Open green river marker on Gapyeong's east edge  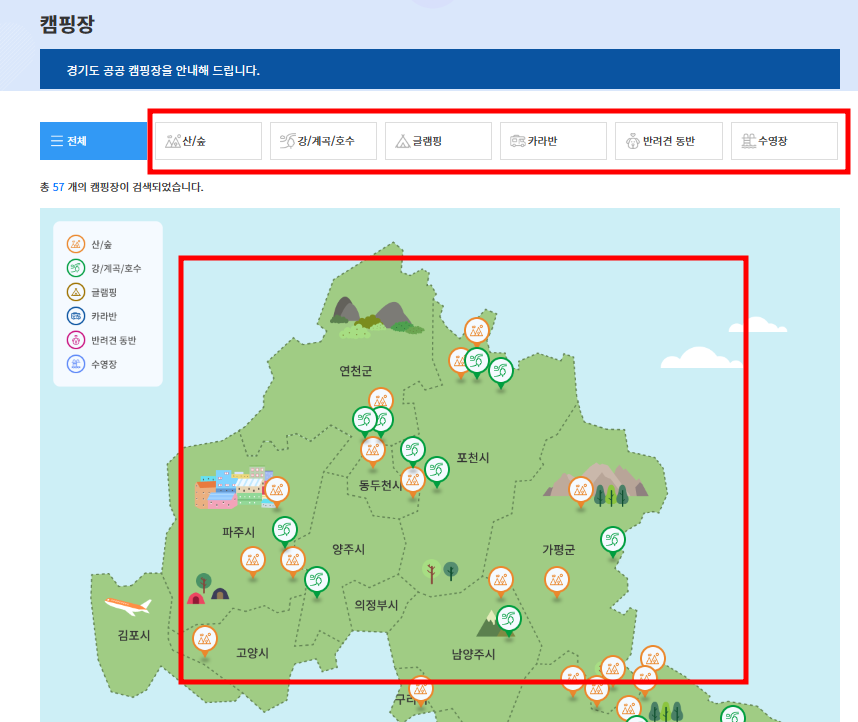[x=612, y=540]
